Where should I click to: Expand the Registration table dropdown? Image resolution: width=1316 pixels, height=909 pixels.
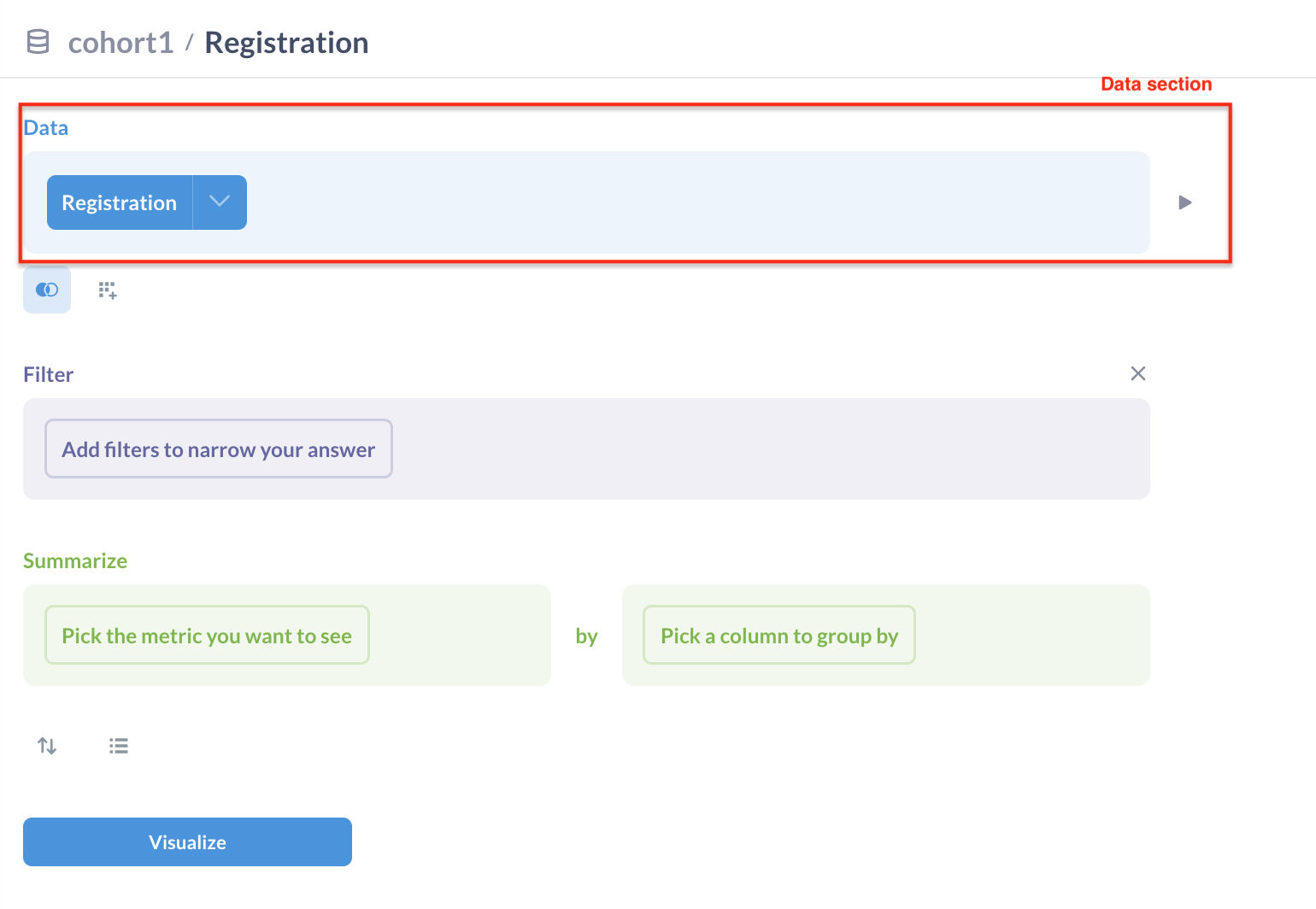click(x=219, y=202)
